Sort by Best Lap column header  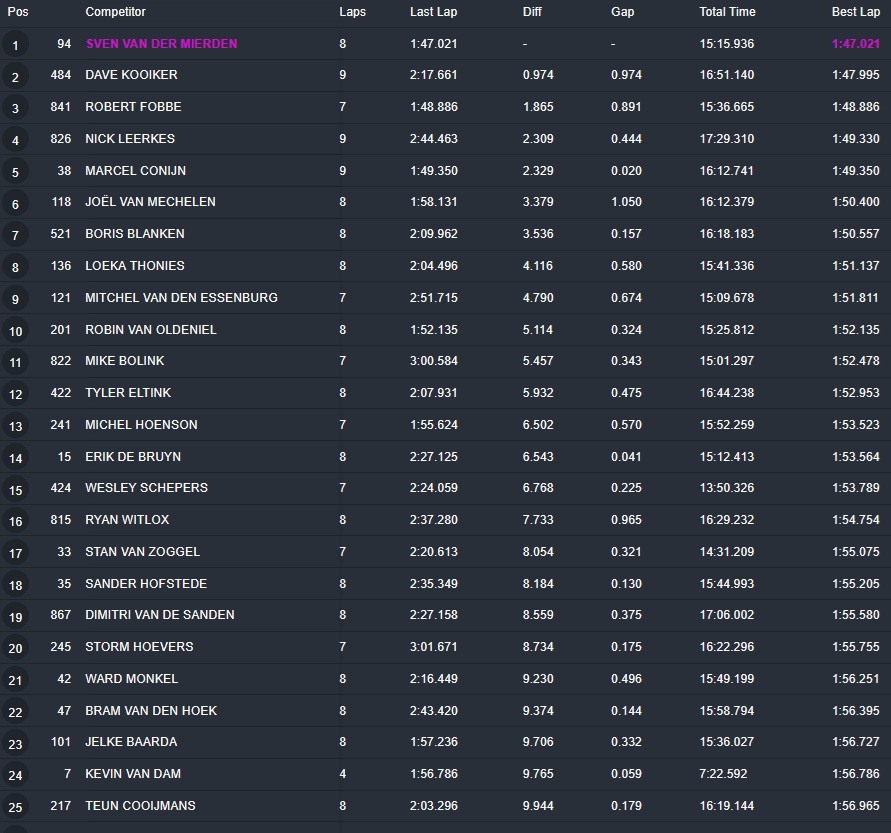click(x=855, y=12)
